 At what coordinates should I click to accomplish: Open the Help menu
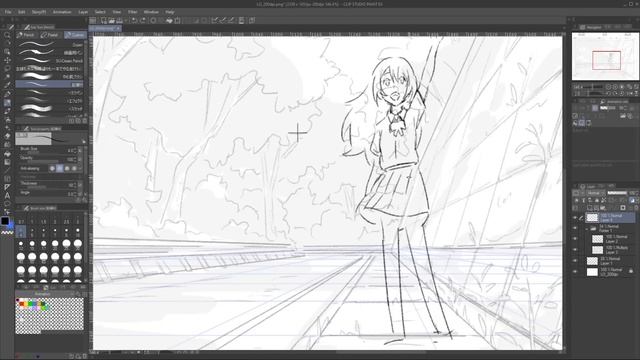[x=170, y=12]
